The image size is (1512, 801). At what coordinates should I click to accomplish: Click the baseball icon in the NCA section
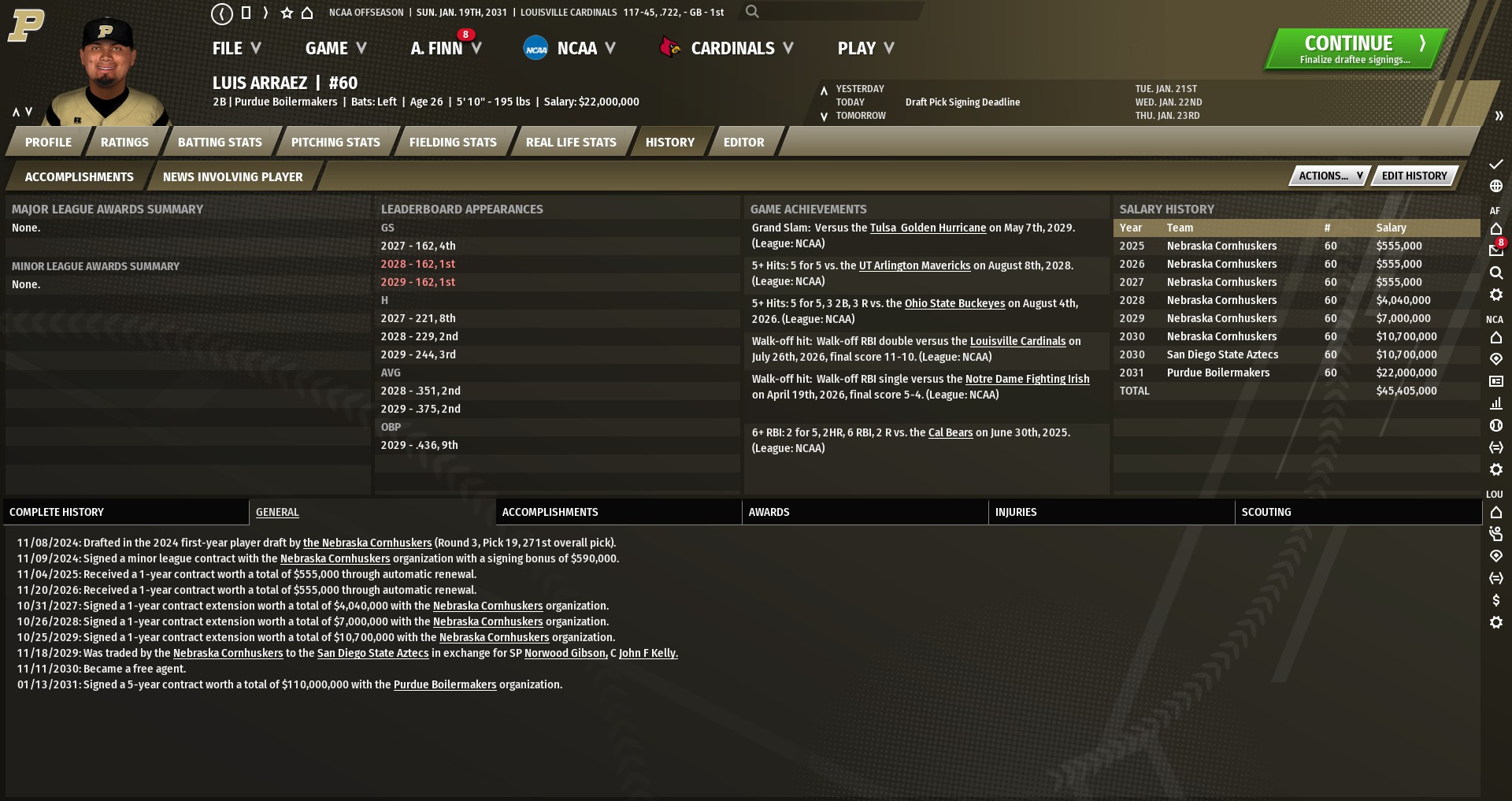tap(1496, 425)
